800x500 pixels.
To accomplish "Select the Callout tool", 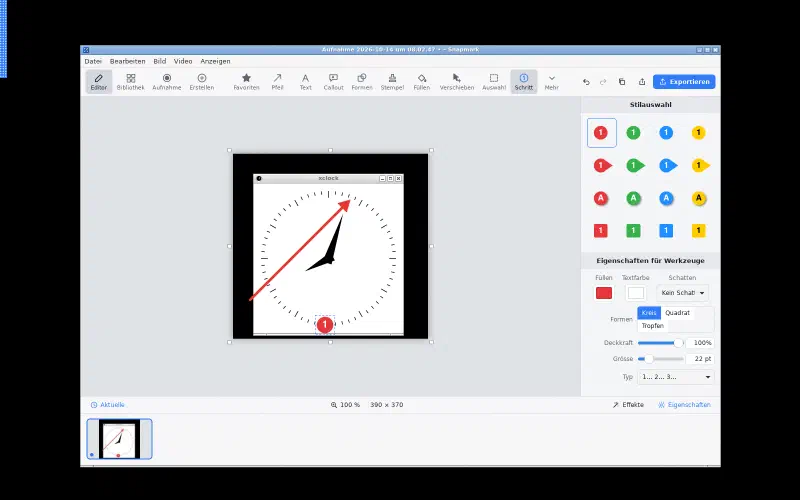I will click(333, 82).
